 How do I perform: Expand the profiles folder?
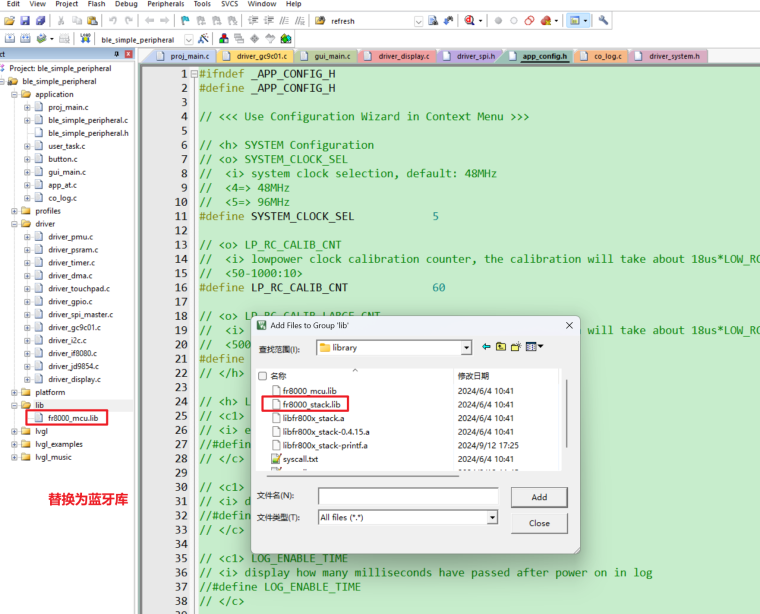(x=15, y=211)
